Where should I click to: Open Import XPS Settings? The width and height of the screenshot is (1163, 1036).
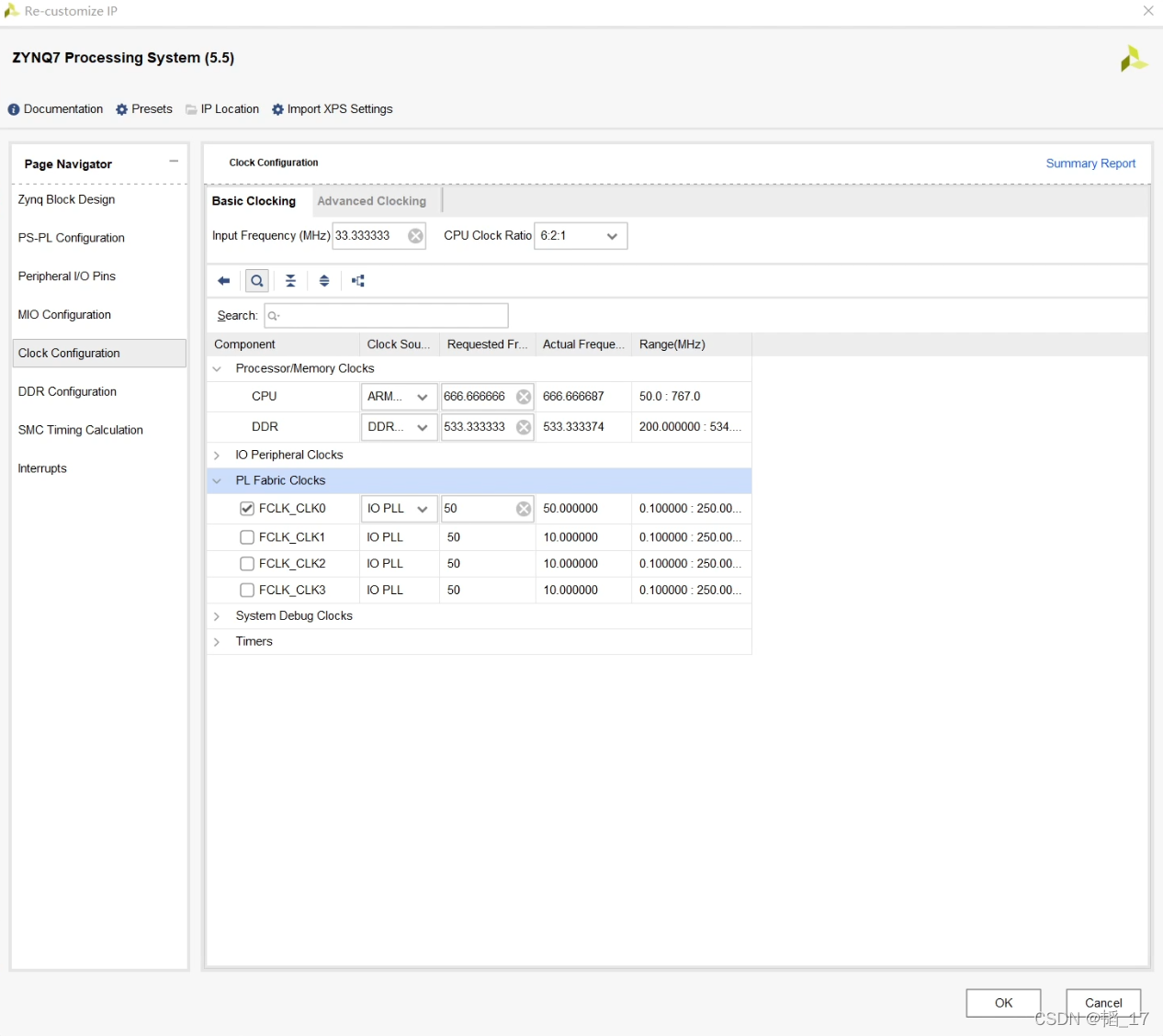click(x=333, y=109)
